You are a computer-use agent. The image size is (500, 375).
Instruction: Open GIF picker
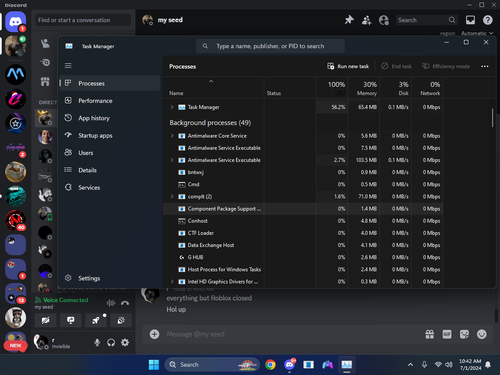coord(447,334)
